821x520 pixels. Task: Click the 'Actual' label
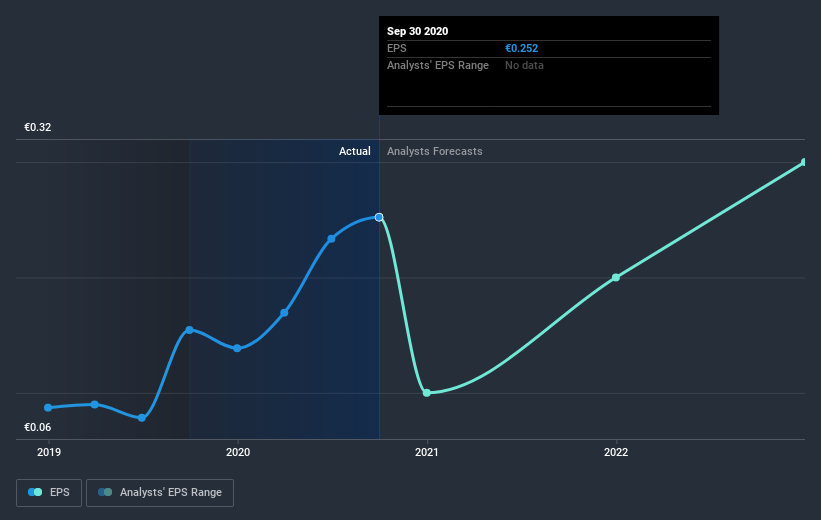point(354,151)
